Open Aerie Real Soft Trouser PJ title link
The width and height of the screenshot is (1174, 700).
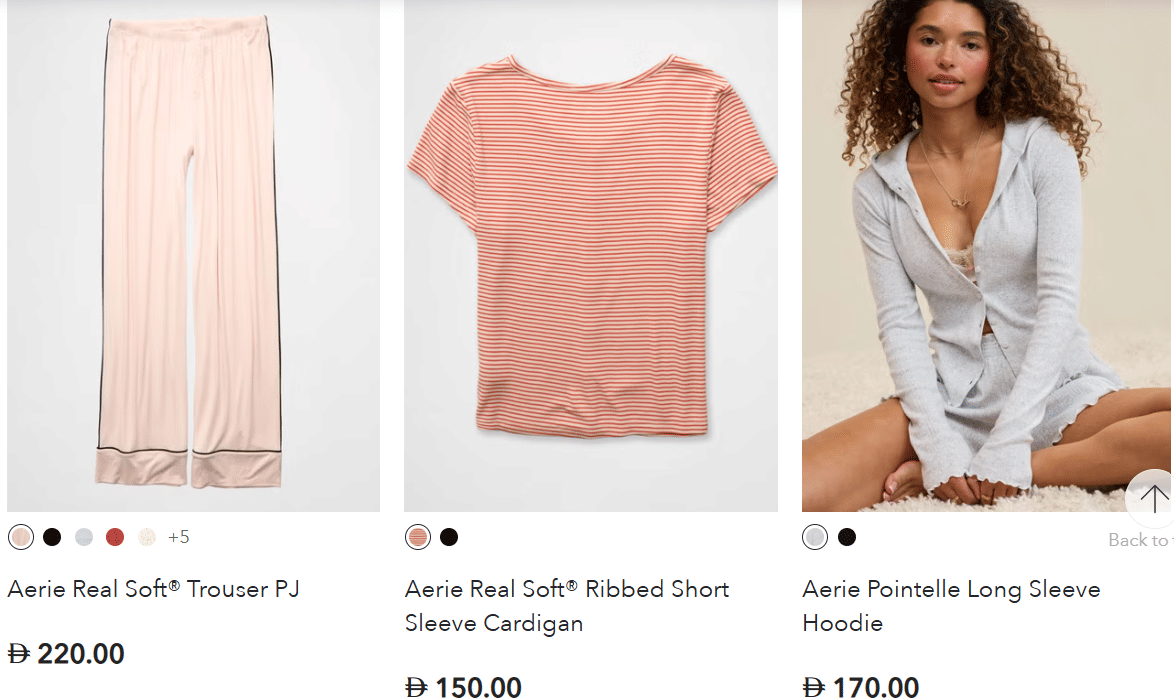click(154, 589)
